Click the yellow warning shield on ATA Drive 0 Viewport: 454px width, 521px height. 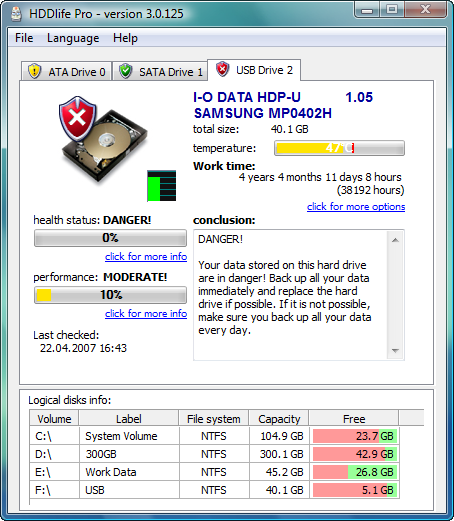click(x=34, y=71)
